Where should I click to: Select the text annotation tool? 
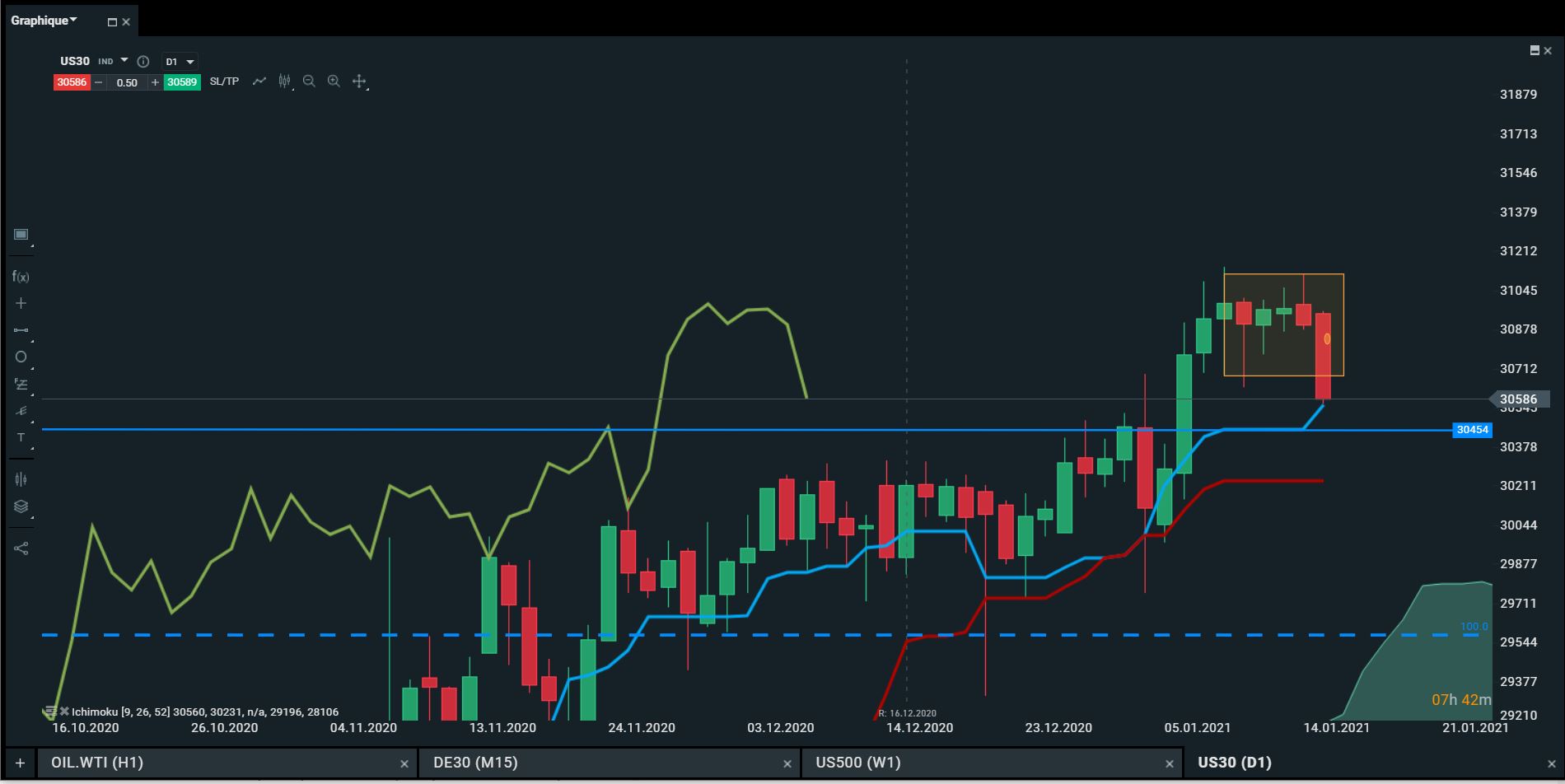point(21,437)
